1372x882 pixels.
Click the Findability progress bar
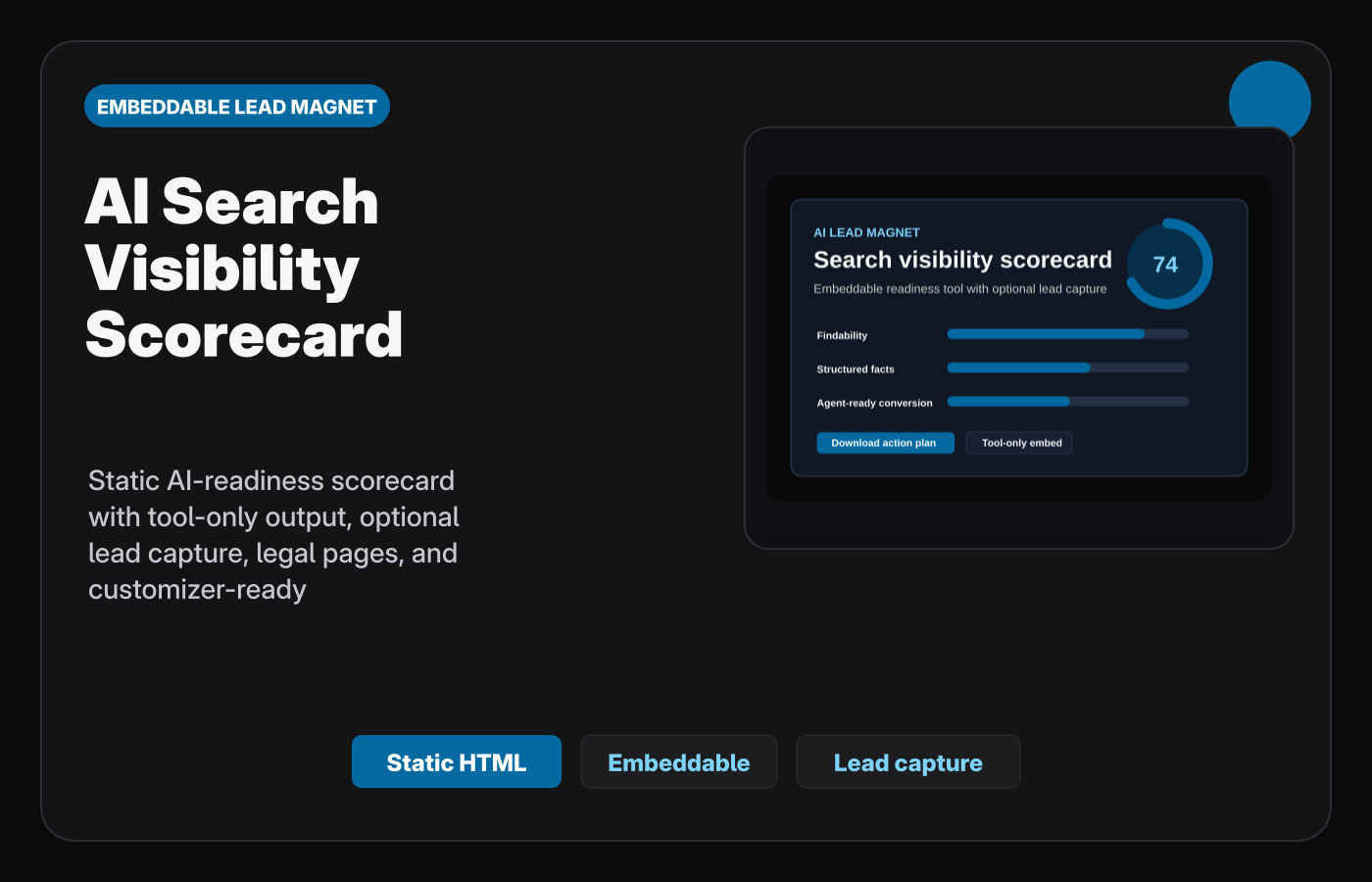coord(1067,334)
